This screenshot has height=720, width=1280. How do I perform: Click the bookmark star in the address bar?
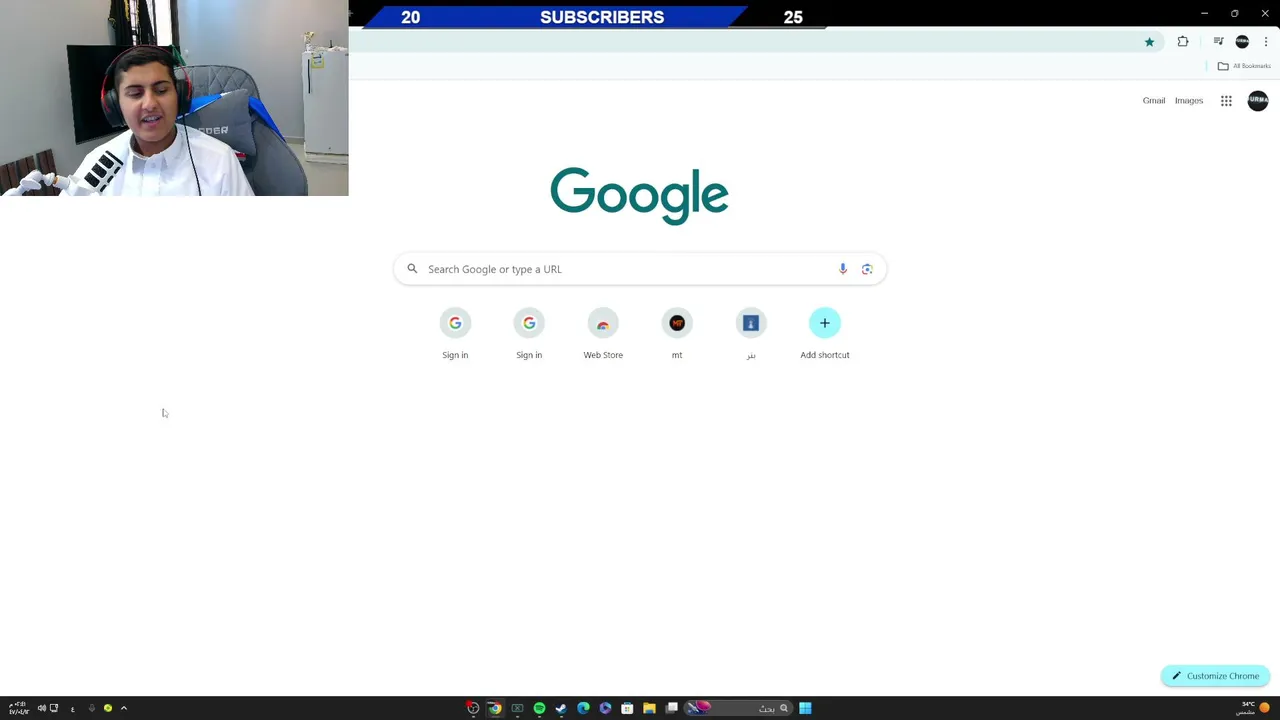click(1149, 42)
